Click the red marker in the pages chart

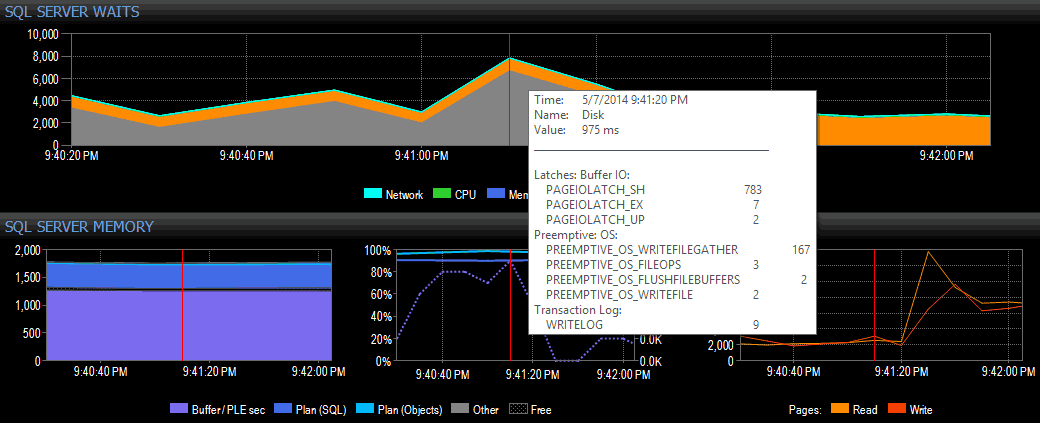874,305
